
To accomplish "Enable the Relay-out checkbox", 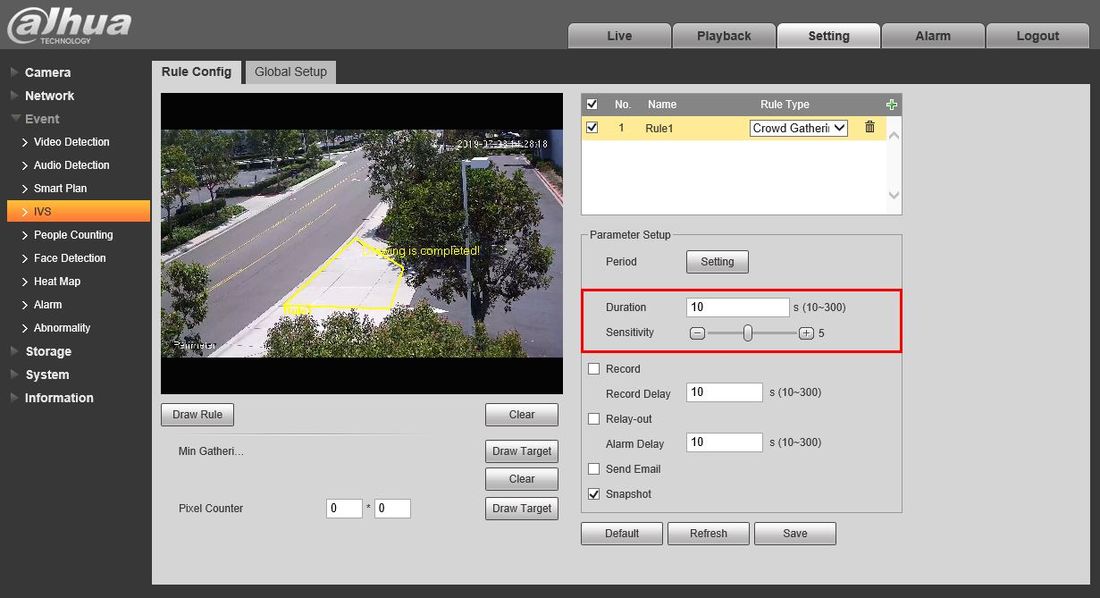I will point(594,419).
